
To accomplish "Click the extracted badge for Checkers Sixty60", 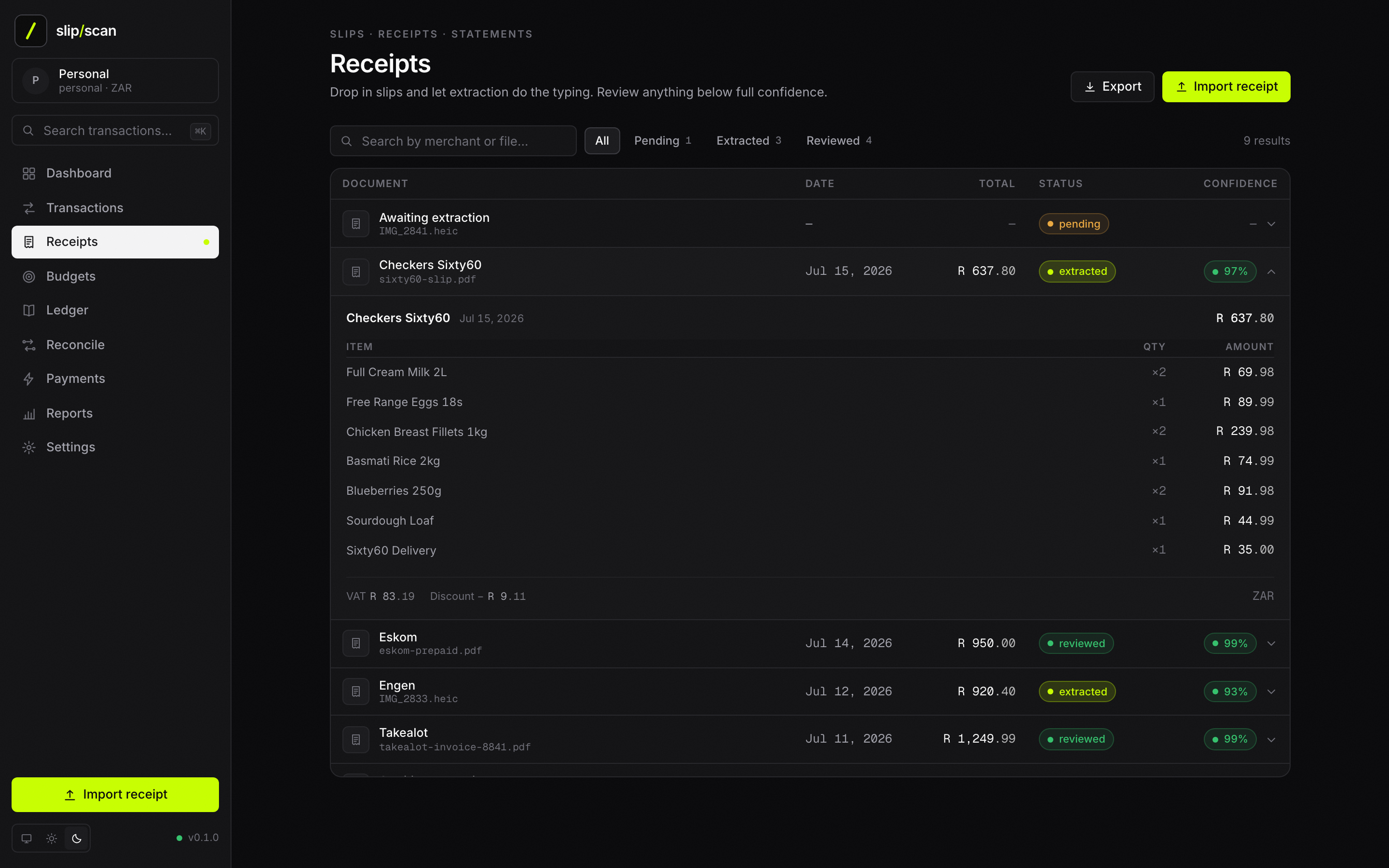I will pos(1077,271).
